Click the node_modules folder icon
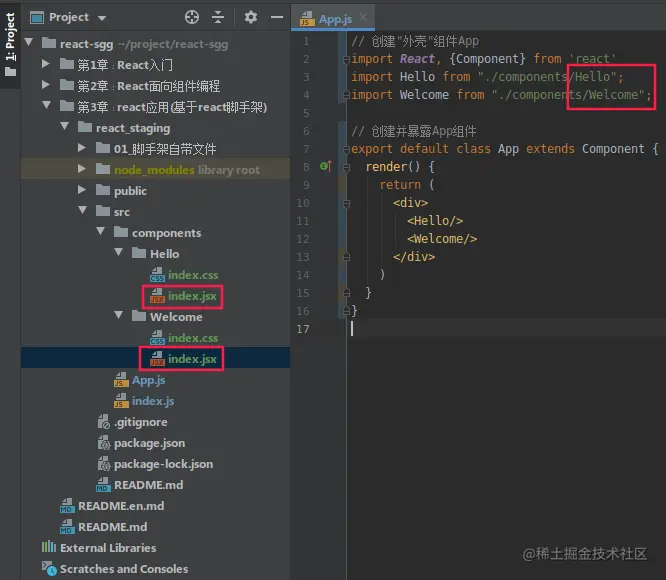 point(103,169)
